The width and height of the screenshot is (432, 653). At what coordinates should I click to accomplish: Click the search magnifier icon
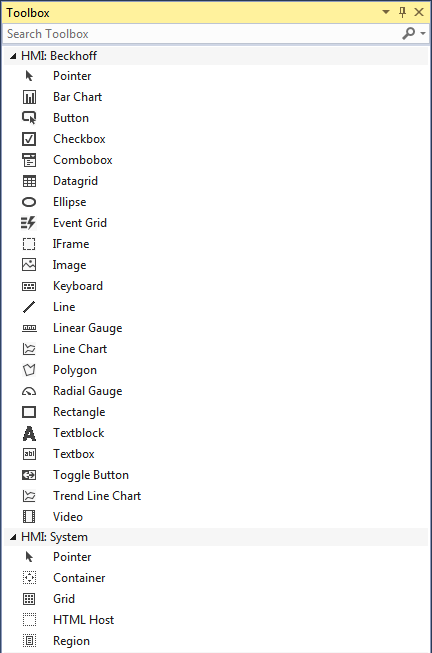(x=409, y=33)
